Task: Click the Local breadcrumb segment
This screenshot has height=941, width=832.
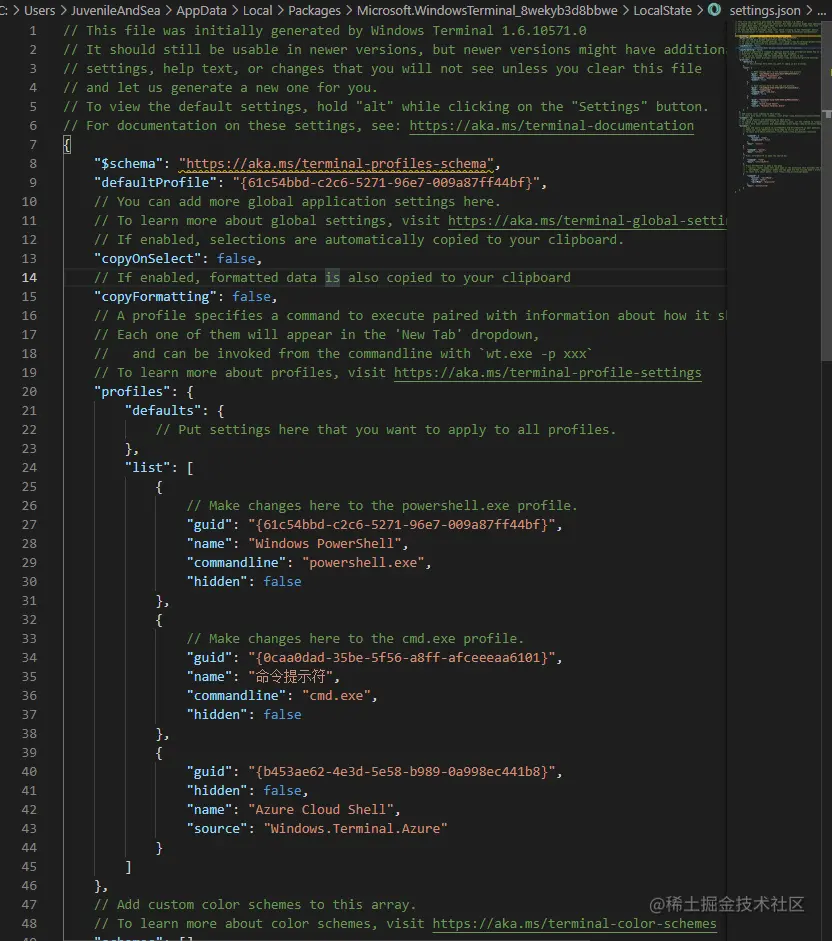Action: pos(258,10)
